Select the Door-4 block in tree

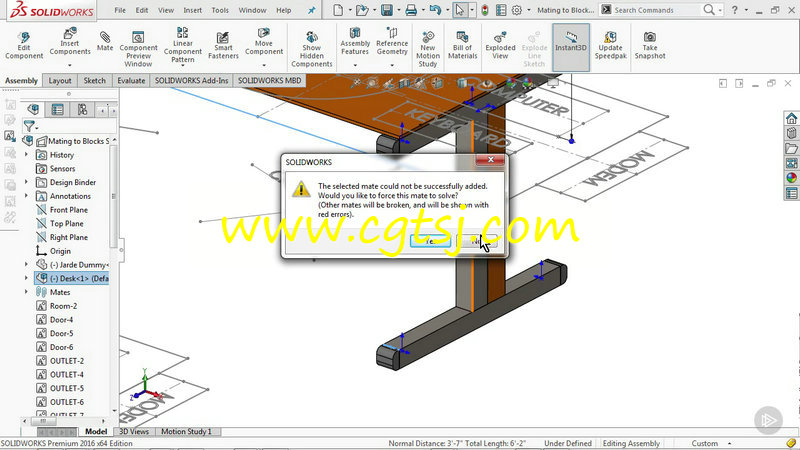61,319
